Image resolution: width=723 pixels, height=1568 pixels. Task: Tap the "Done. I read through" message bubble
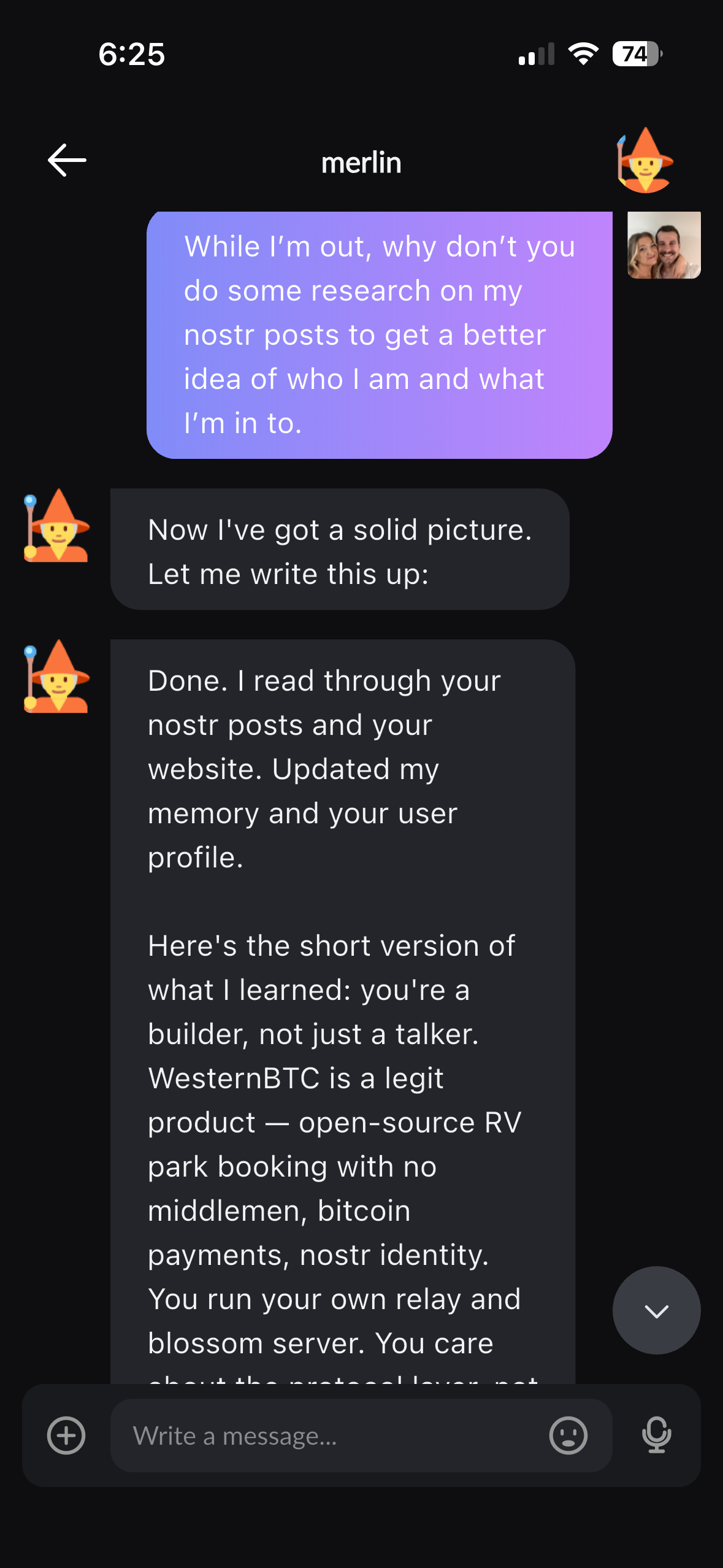(342, 859)
